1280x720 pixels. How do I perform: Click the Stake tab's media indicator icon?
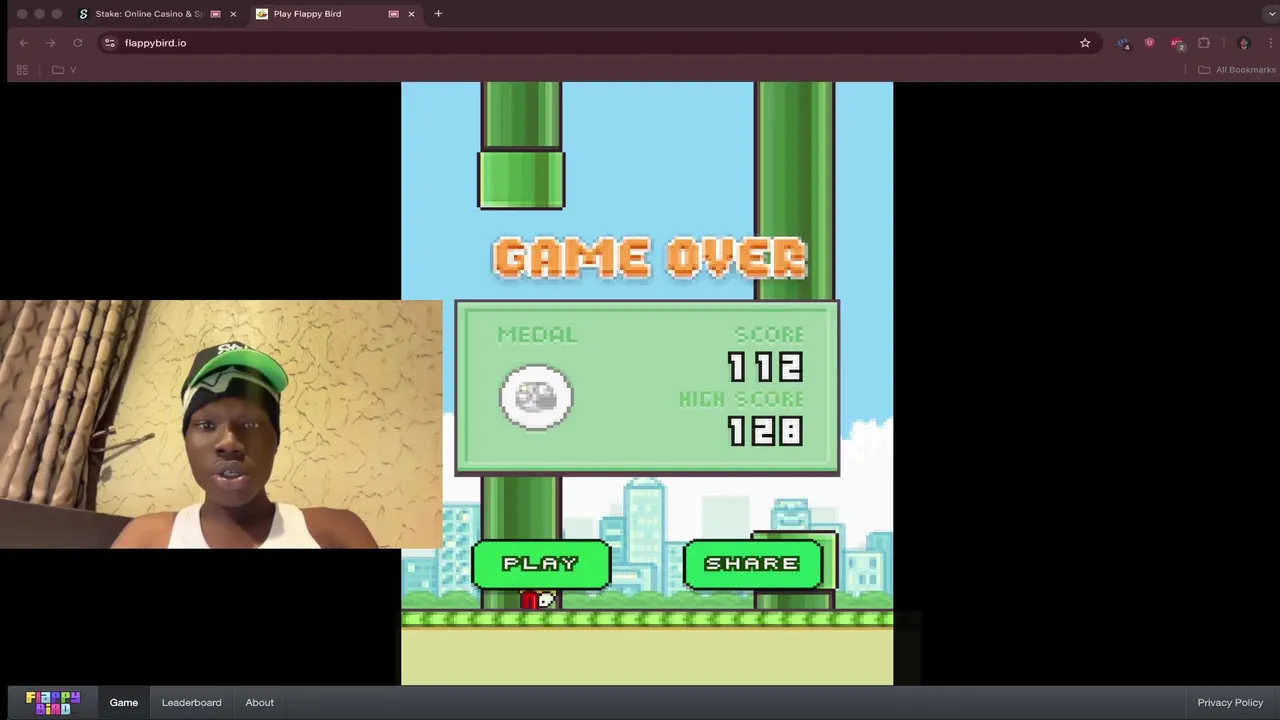pos(215,14)
